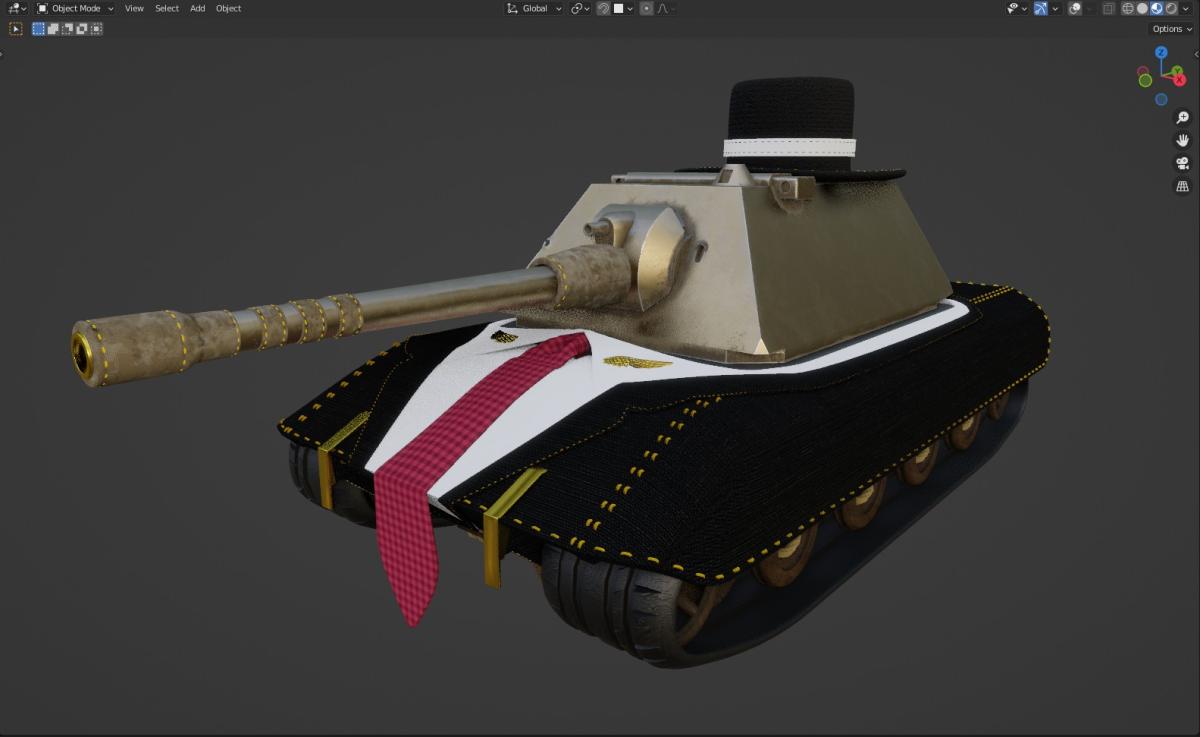The image size is (1200, 737).
Task: Open the Add menu
Action: point(198,8)
